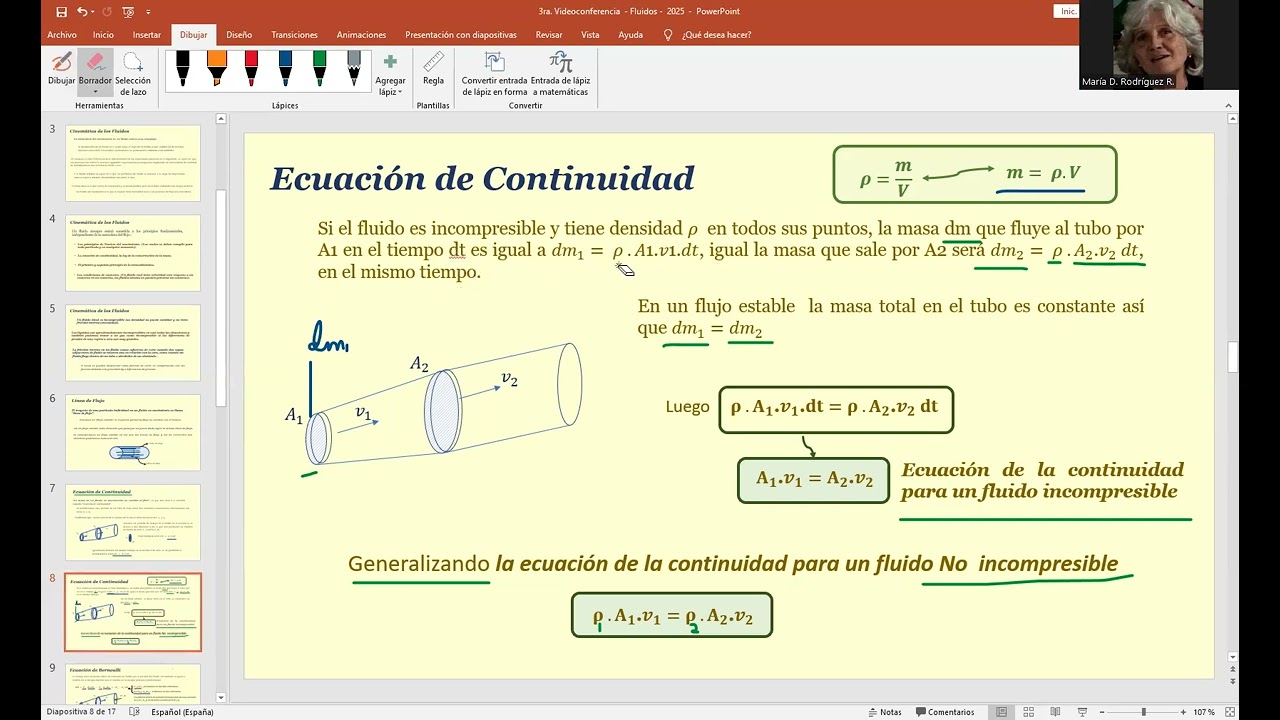Toggle the Regla ruler
This screenshot has height=720, width=1280.
coord(433,69)
